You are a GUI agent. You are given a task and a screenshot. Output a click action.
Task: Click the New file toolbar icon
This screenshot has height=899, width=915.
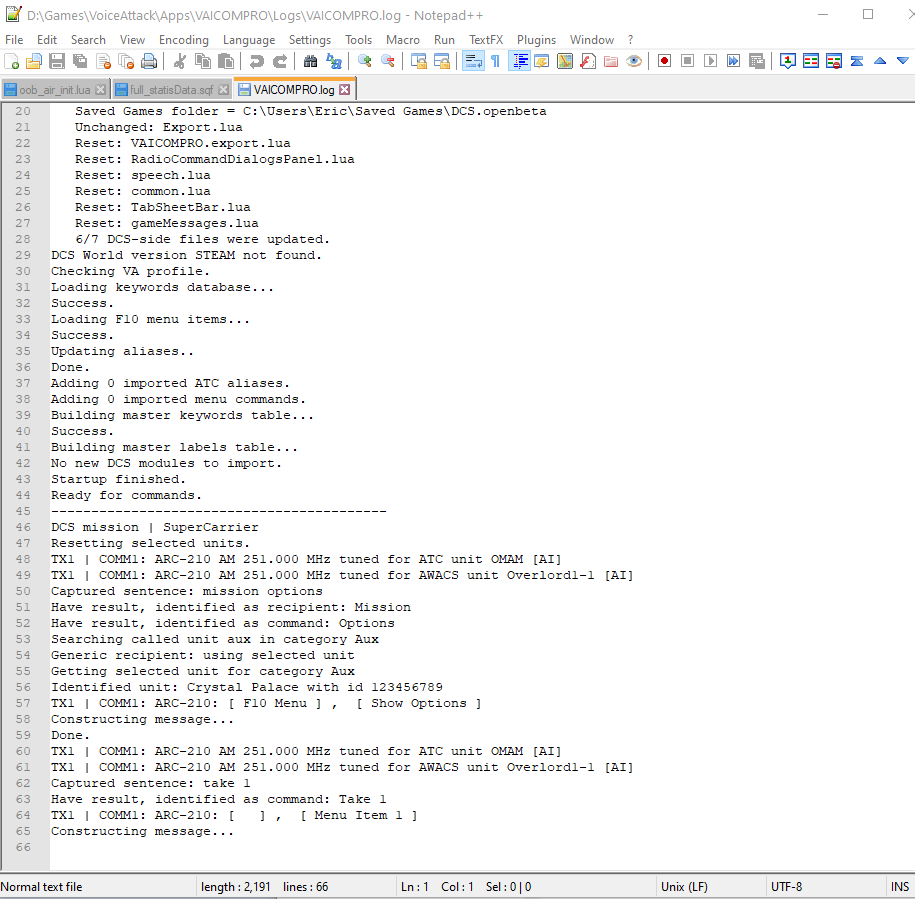(x=12, y=61)
